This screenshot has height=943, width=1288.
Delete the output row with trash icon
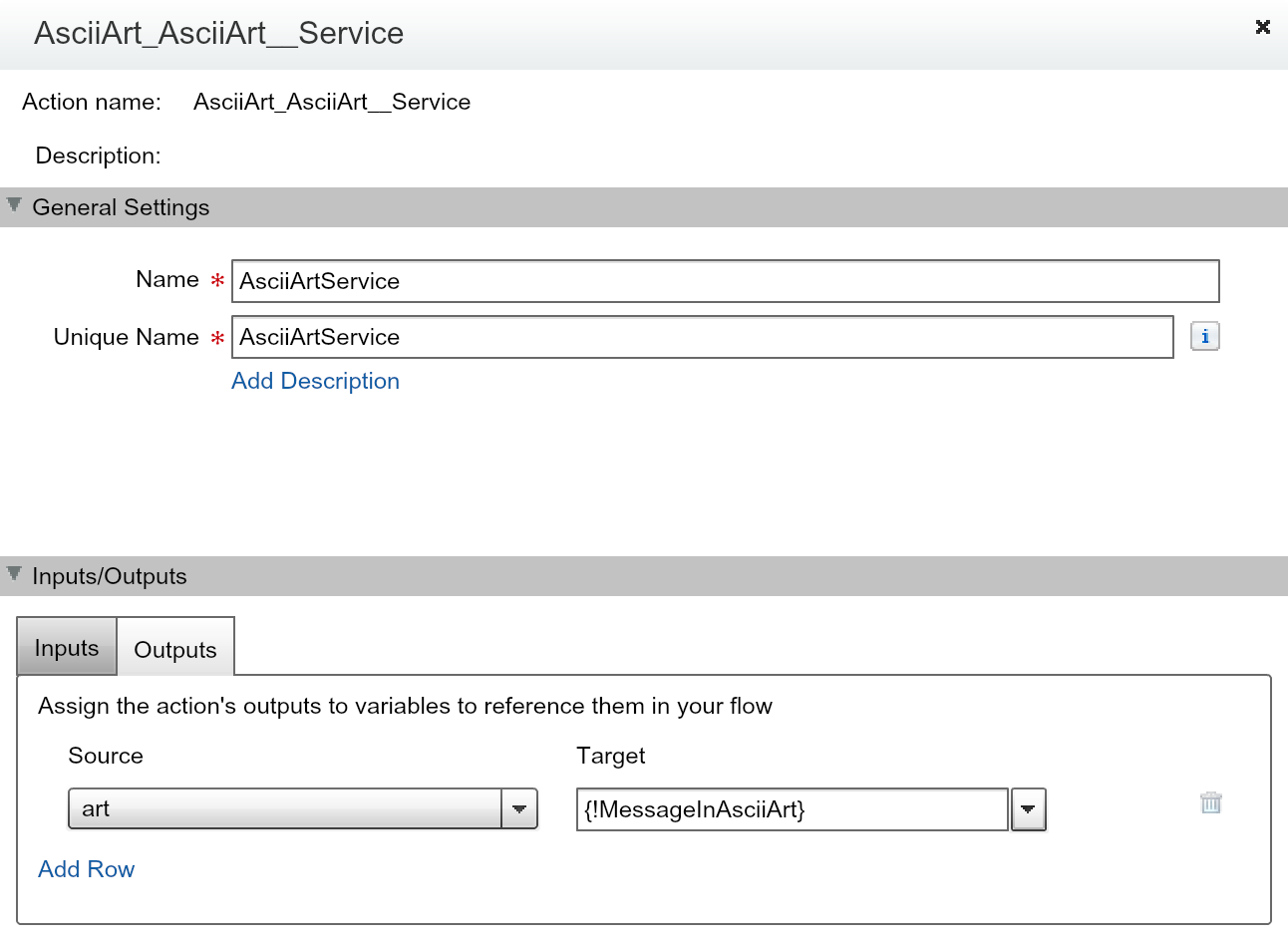coord(1210,802)
